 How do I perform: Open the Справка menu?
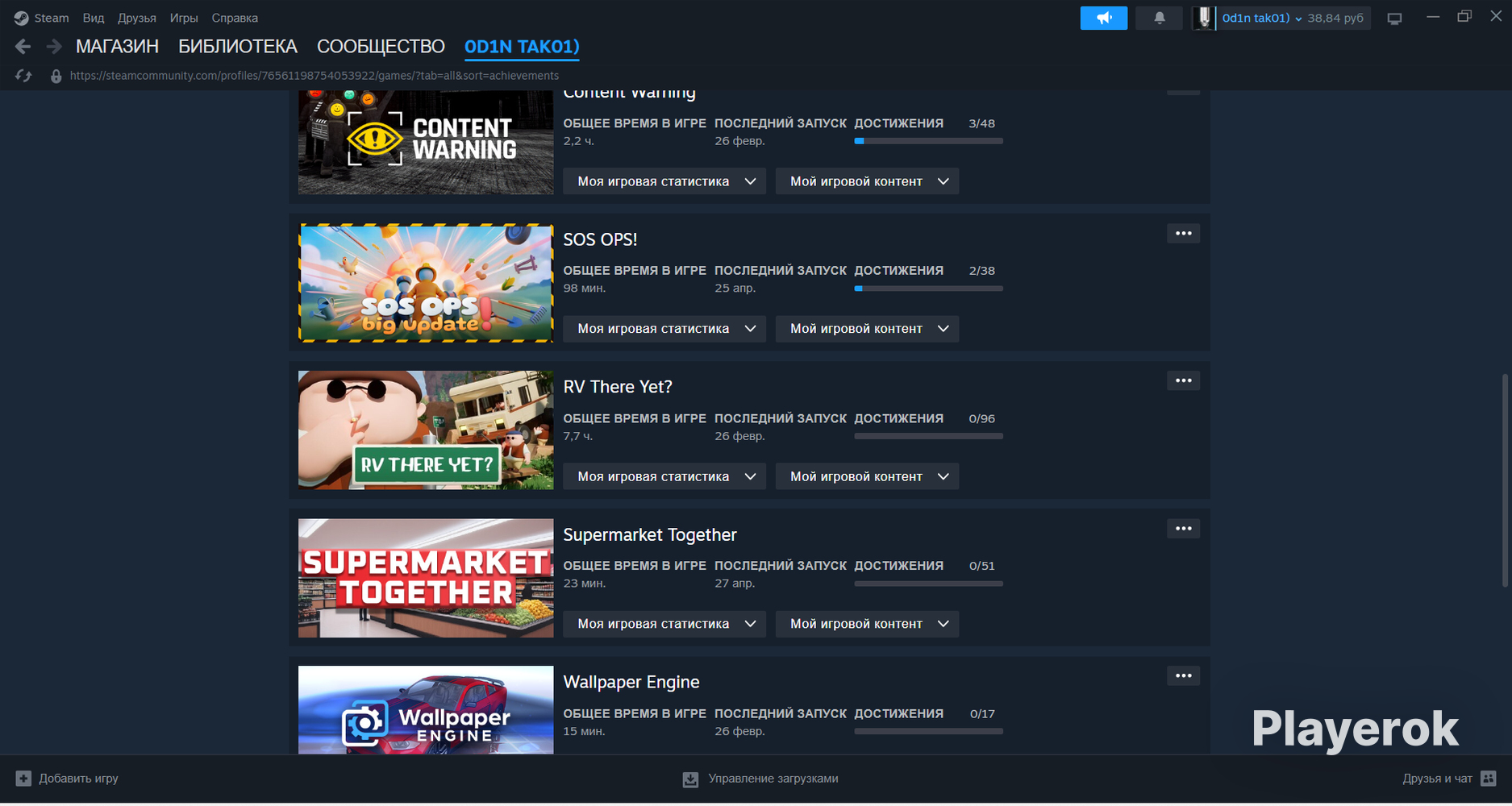[x=235, y=18]
